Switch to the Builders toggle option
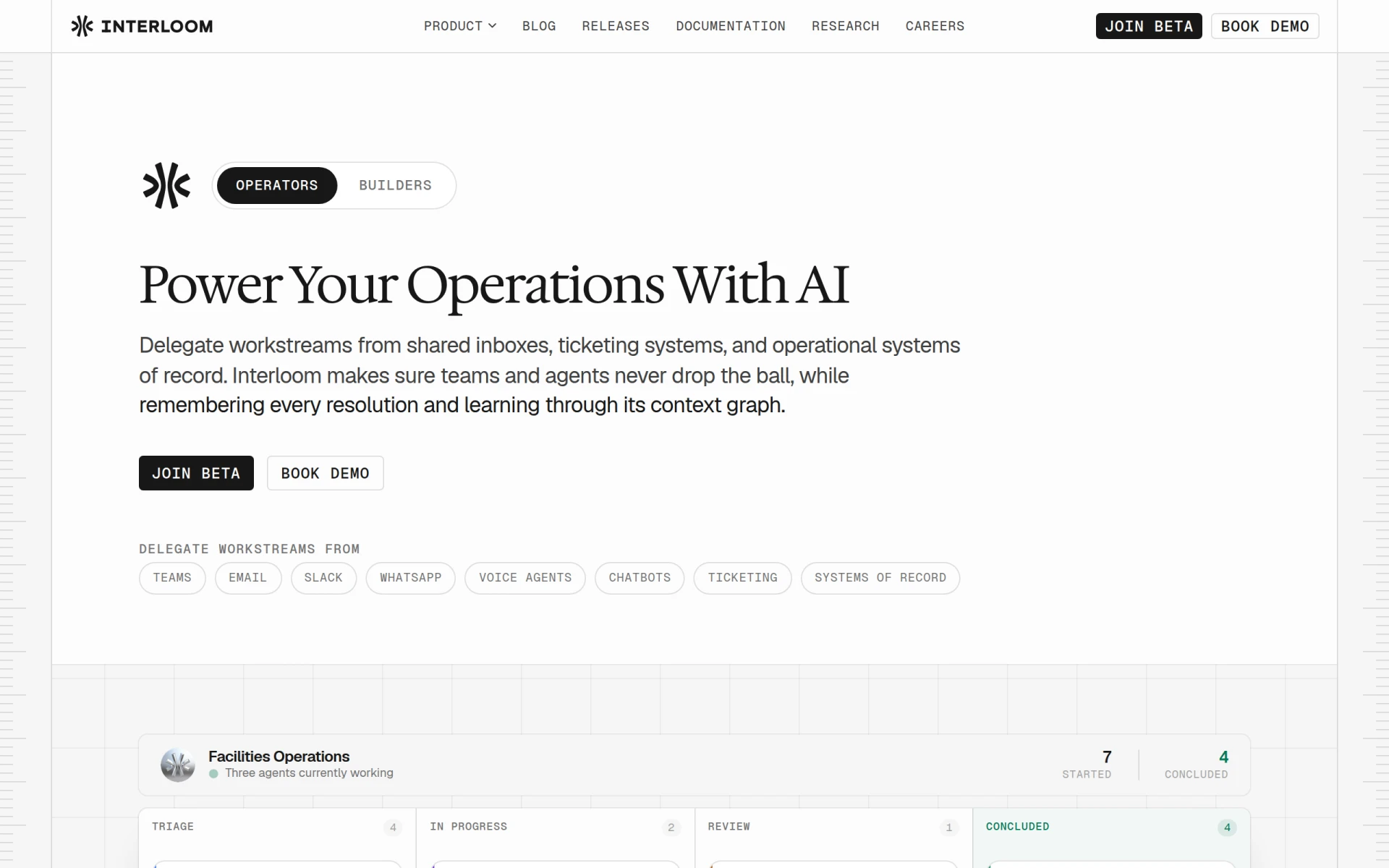Image resolution: width=1389 pixels, height=868 pixels. pyautogui.click(x=396, y=185)
